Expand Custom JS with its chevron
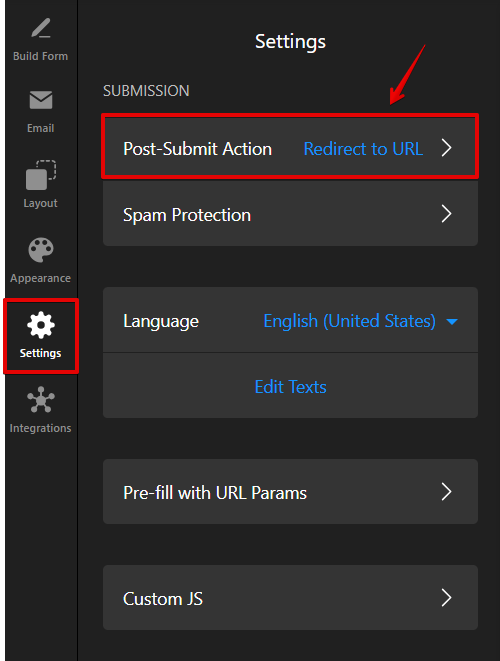This screenshot has height=661, width=500. 447,597
